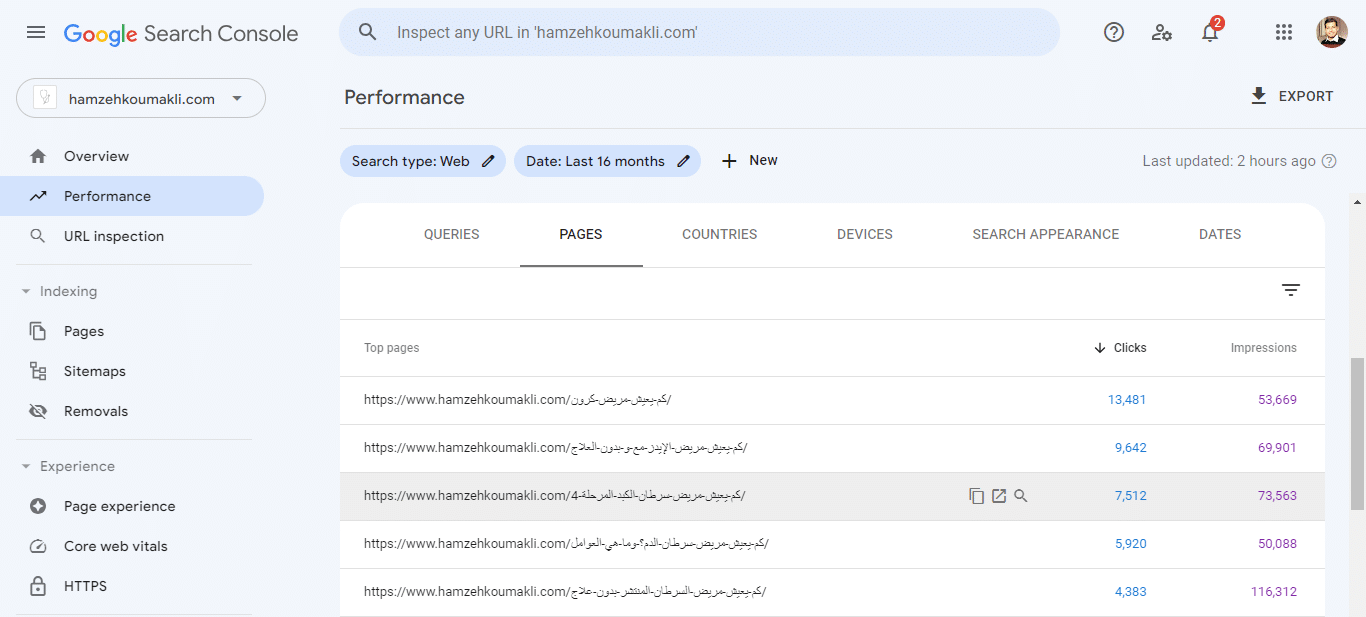Add a New filter
The image size is (1366, 617).
pos(750,161)
